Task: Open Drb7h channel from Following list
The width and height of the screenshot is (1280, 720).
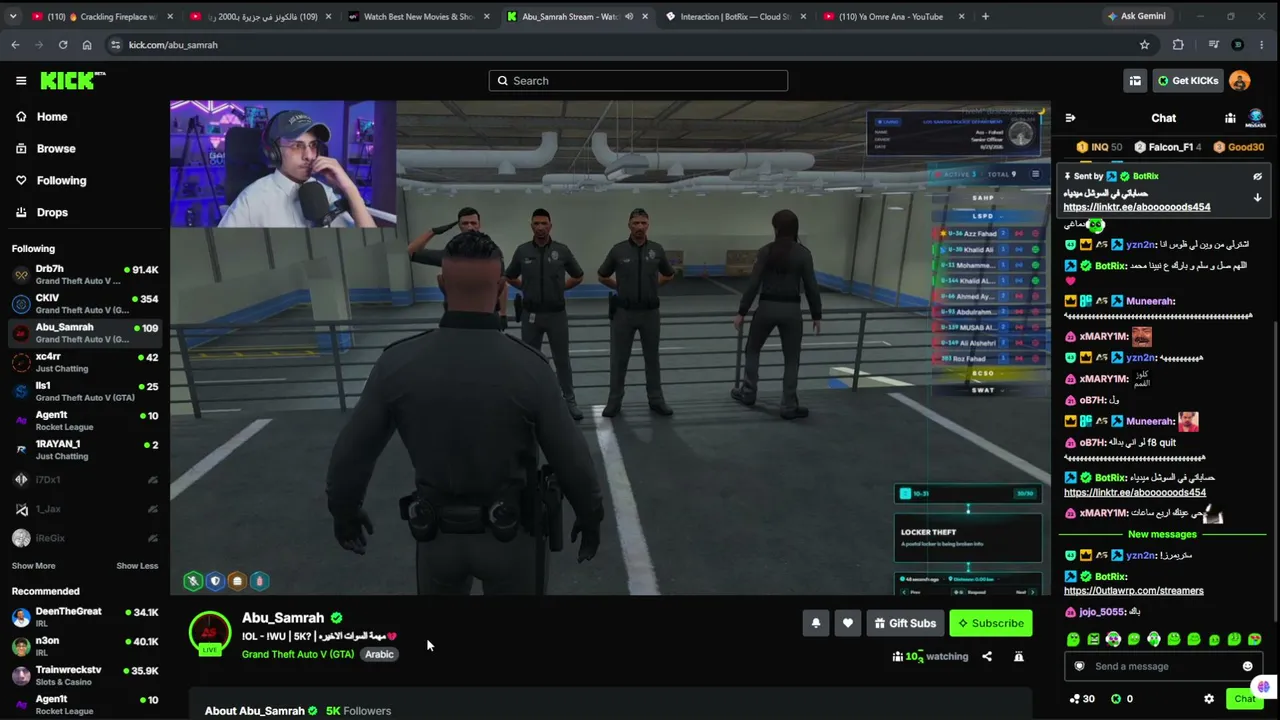Action: pos(85,275)
